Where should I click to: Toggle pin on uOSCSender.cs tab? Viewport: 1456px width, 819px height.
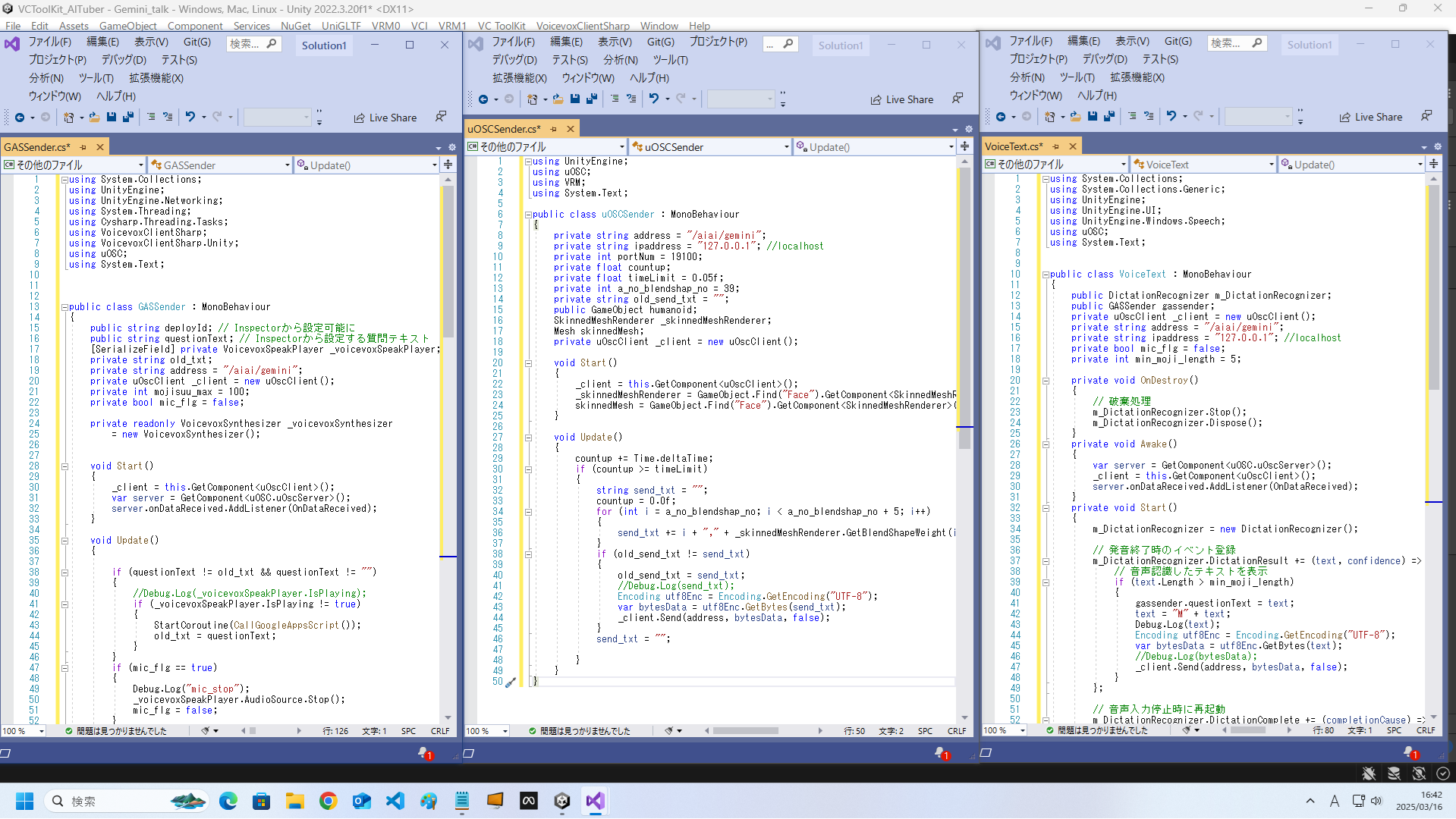coord(554,129)
